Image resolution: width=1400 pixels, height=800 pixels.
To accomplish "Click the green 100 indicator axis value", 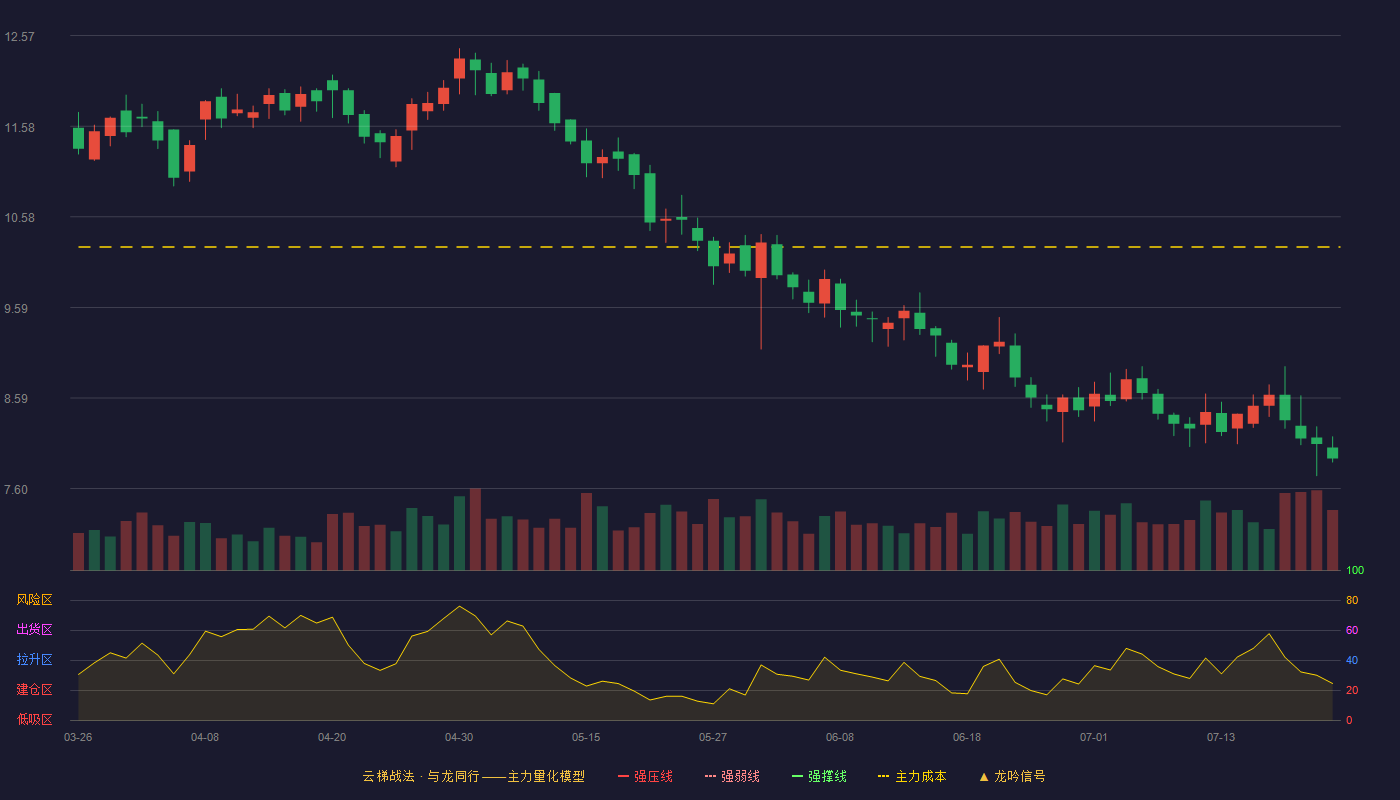I will [x=1355, y=571].
